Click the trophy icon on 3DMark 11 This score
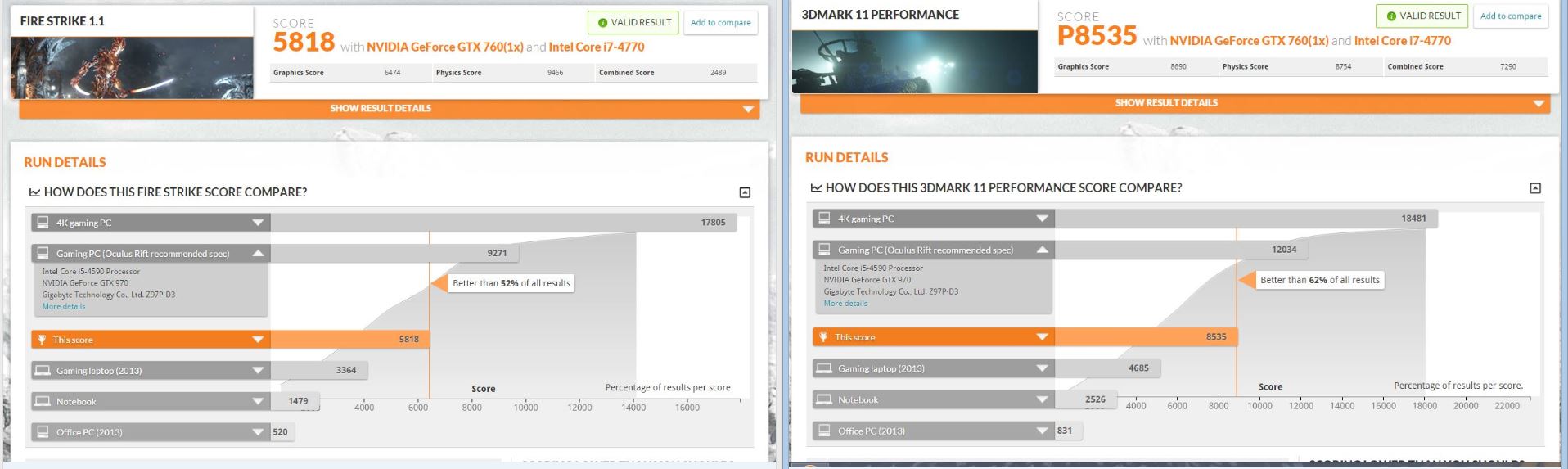 click(x=824, y=337)
